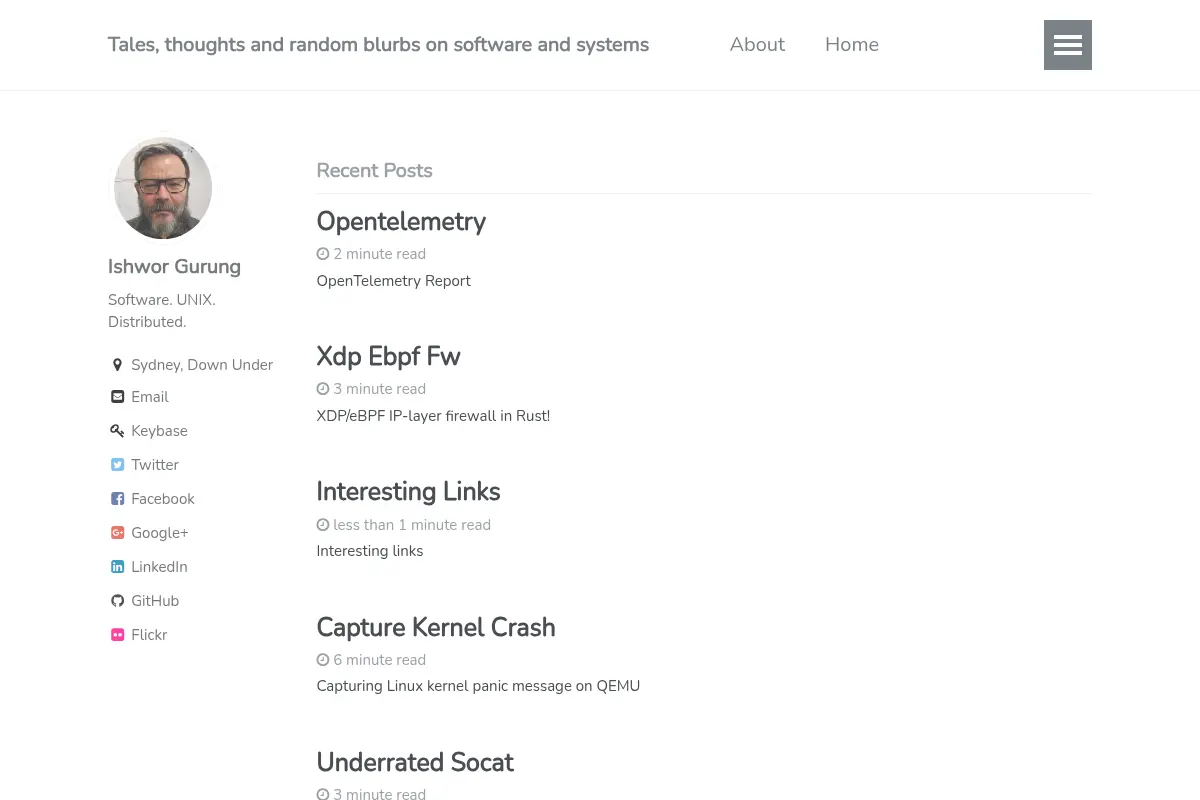Open the Opentelemetry post
Viewport: 1200px width, 800px height.
point(401,222)
